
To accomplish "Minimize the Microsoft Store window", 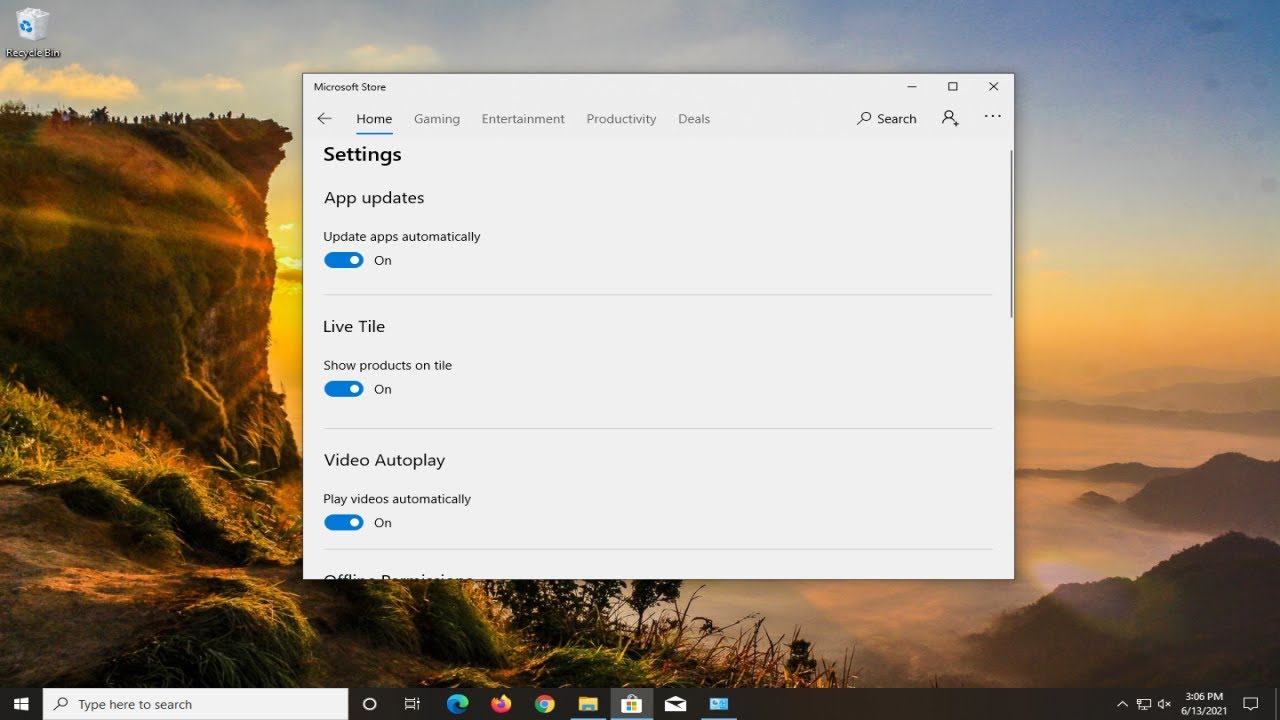I will tap(912, 87).
